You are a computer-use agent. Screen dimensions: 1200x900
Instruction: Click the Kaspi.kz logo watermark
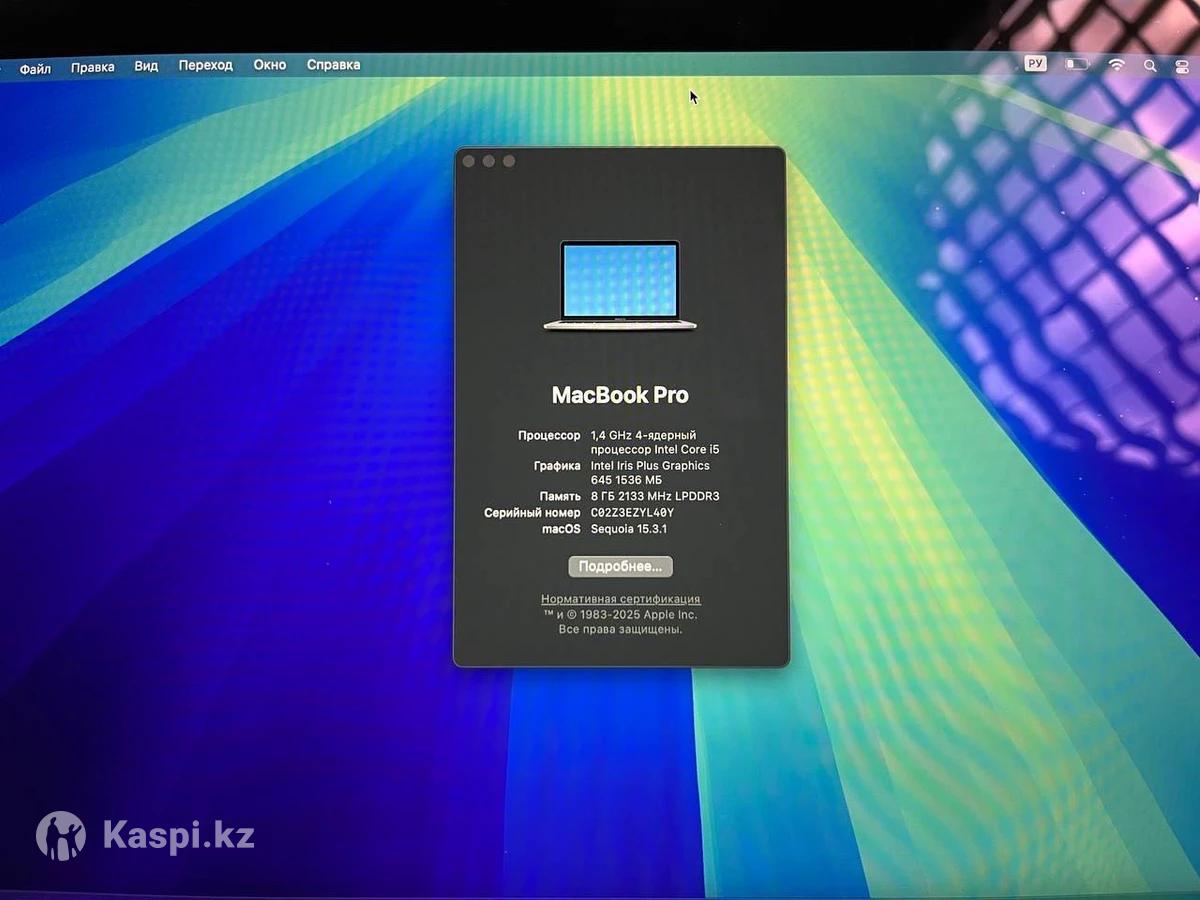(x=145, y=836)
